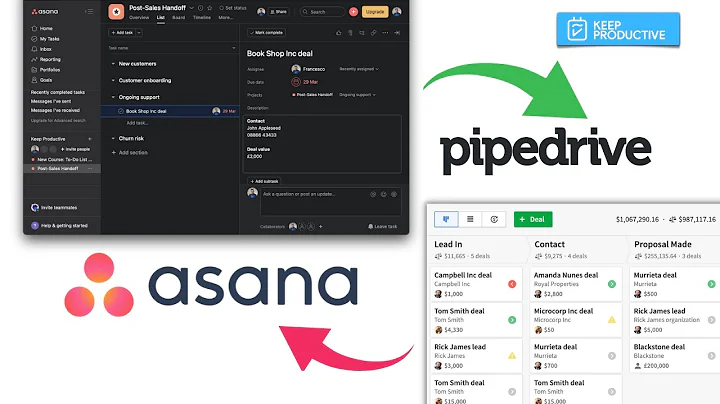Image resolution: width=720 pixels, height=404 pixels.
Task: Open Help & getting started
Action: tap(59, 226)
